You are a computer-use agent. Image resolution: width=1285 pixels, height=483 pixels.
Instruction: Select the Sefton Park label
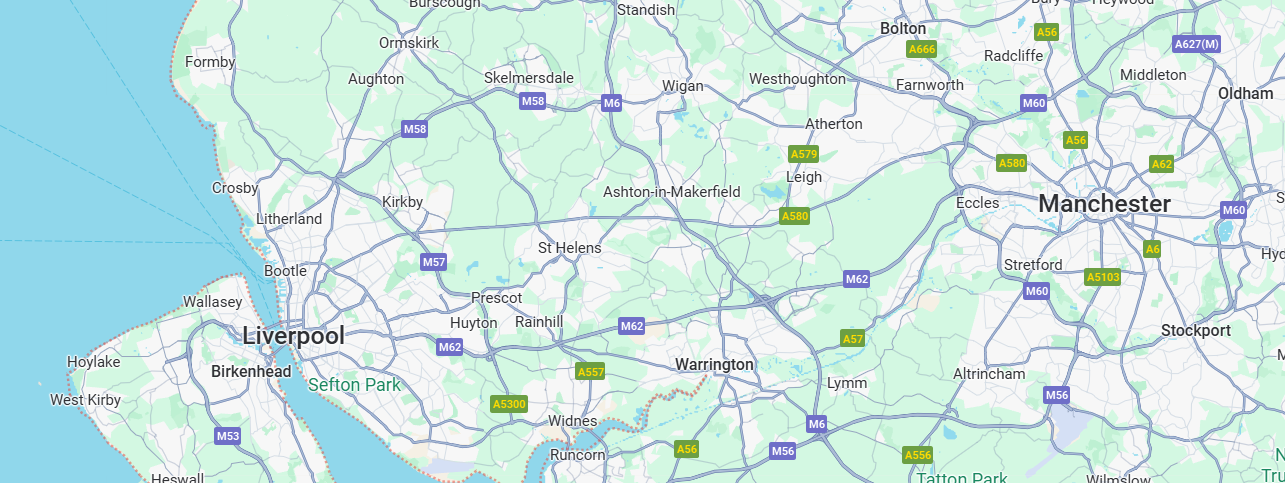pyautogui.click(x=354, y=385)
